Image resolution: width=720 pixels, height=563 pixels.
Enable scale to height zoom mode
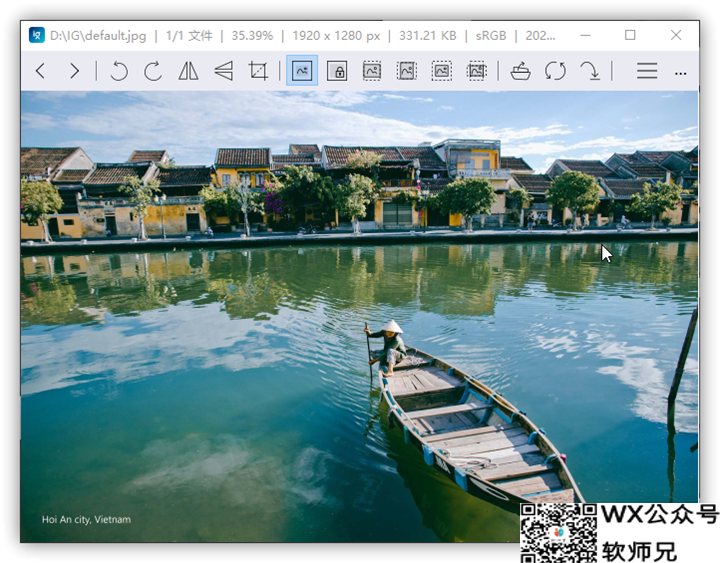pyautogui.click(x=407, y=71)
